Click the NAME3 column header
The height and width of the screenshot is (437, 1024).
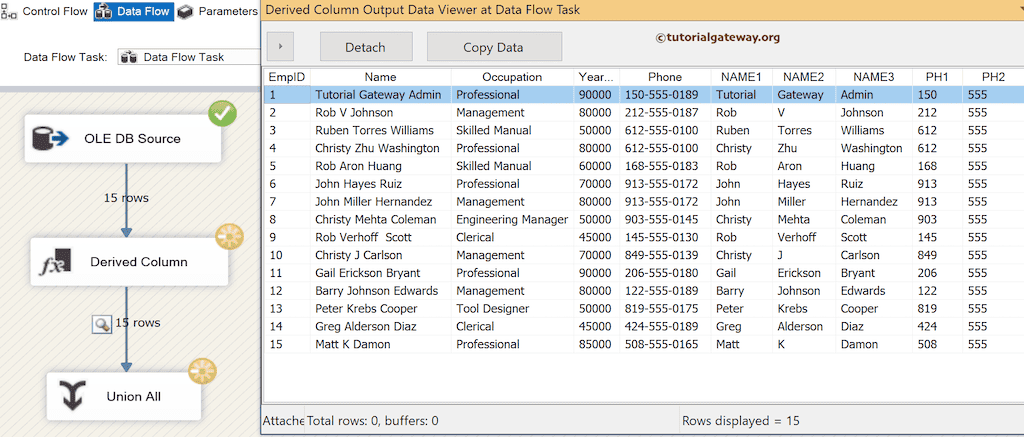pos(874,76)
